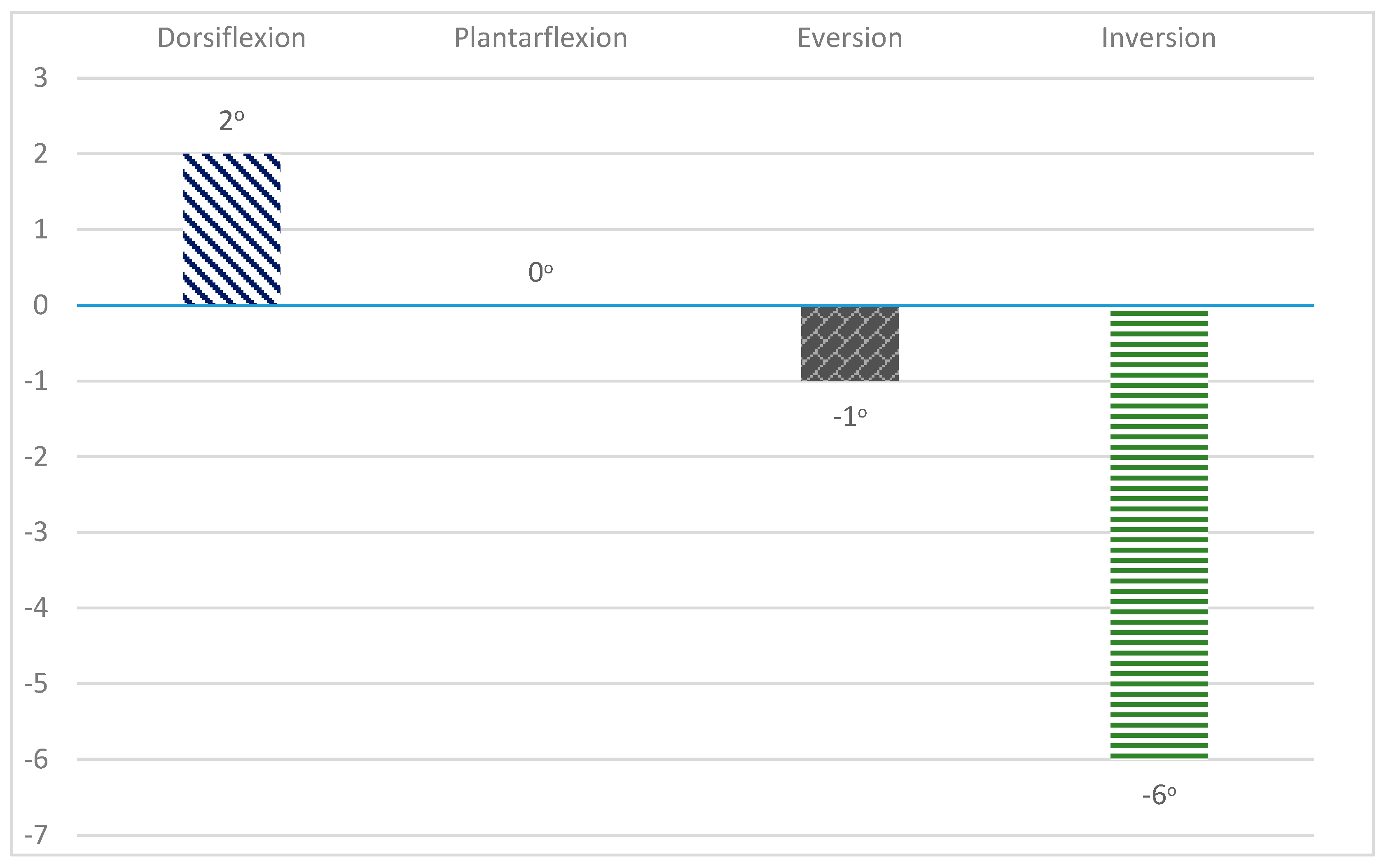This screenshot has height=868, width=1384.
Task: Select the blue diagonal-striped Dorsiflexion bar
Action: 231,229
